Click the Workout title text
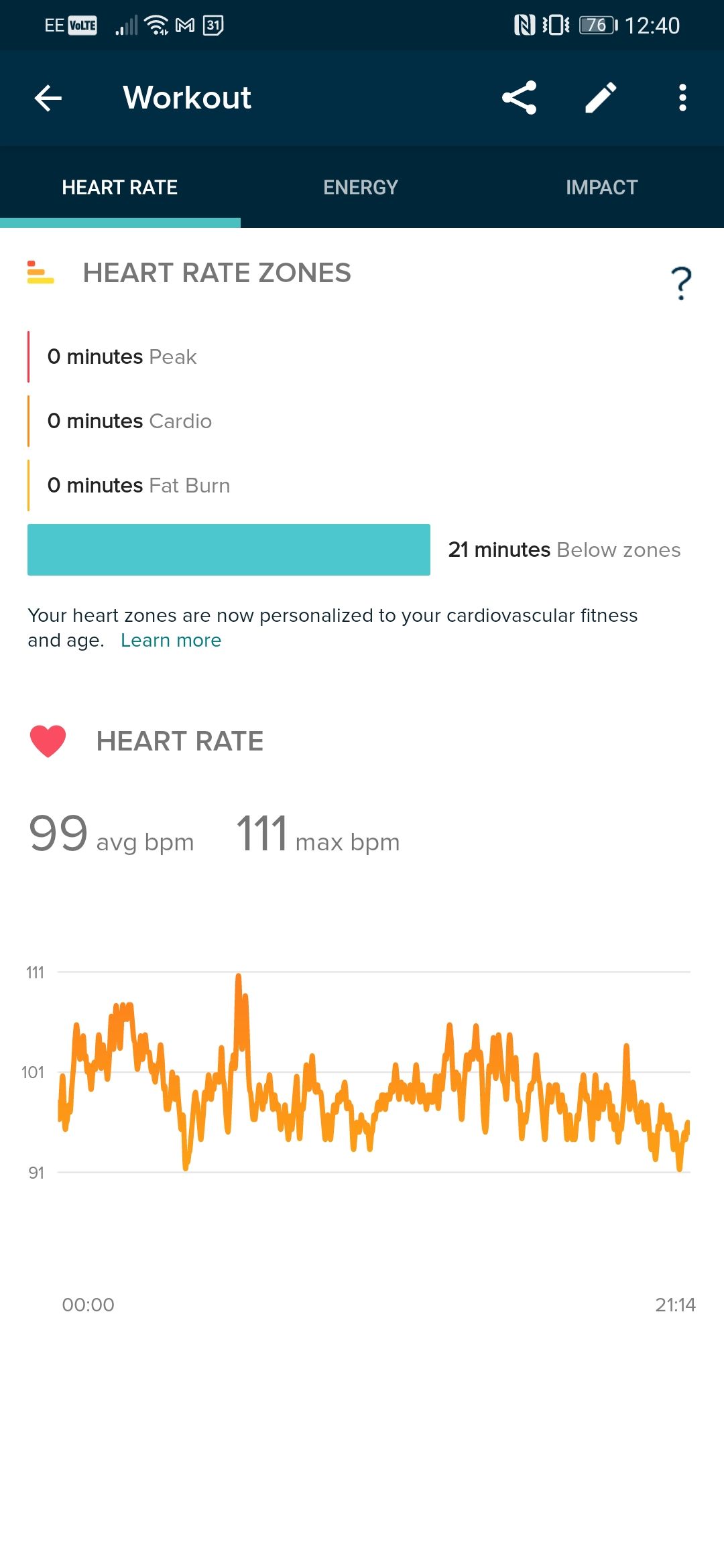 (188, 98)
